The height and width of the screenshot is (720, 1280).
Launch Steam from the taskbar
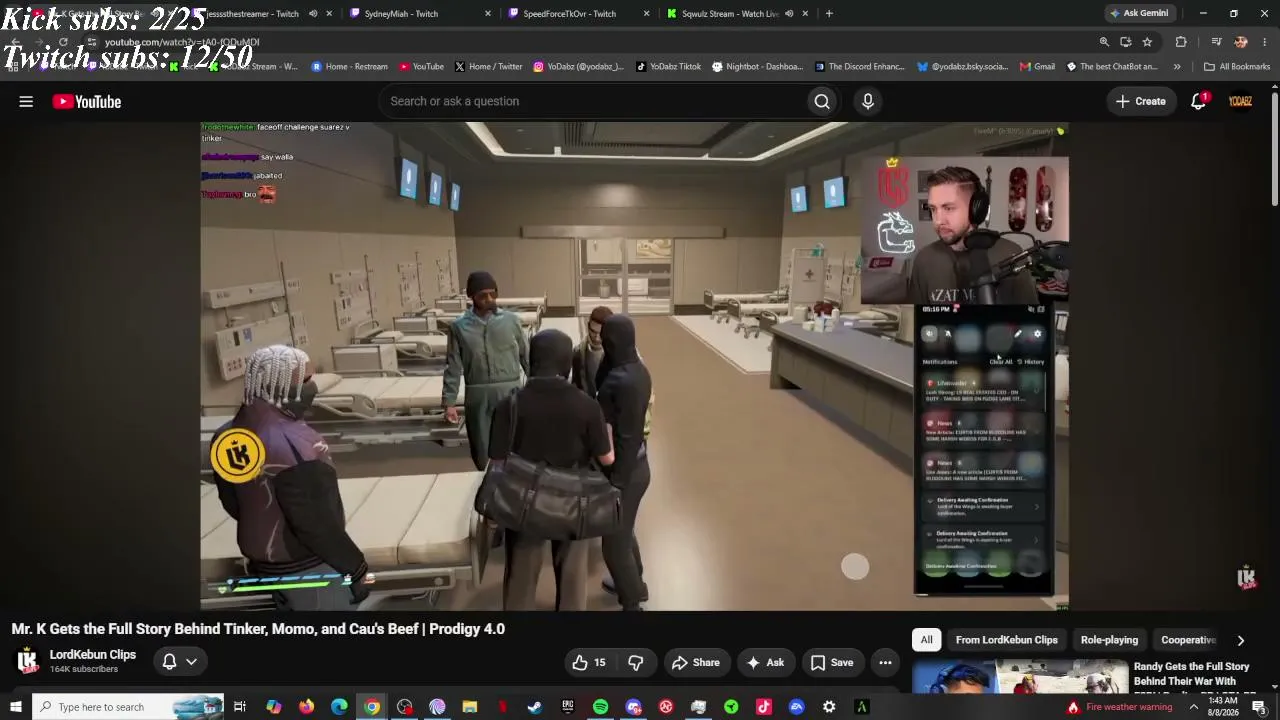point(535,707)
